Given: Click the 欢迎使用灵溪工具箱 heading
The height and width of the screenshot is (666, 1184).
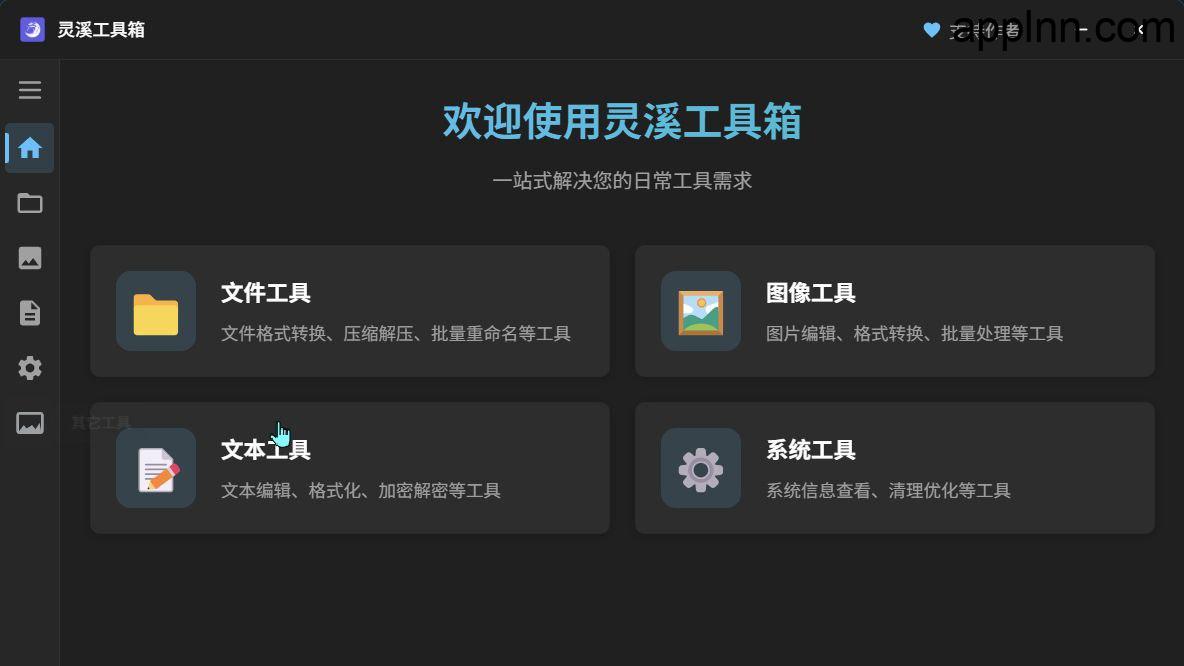Looking at the screenshot, I should [x=622, y=122].
